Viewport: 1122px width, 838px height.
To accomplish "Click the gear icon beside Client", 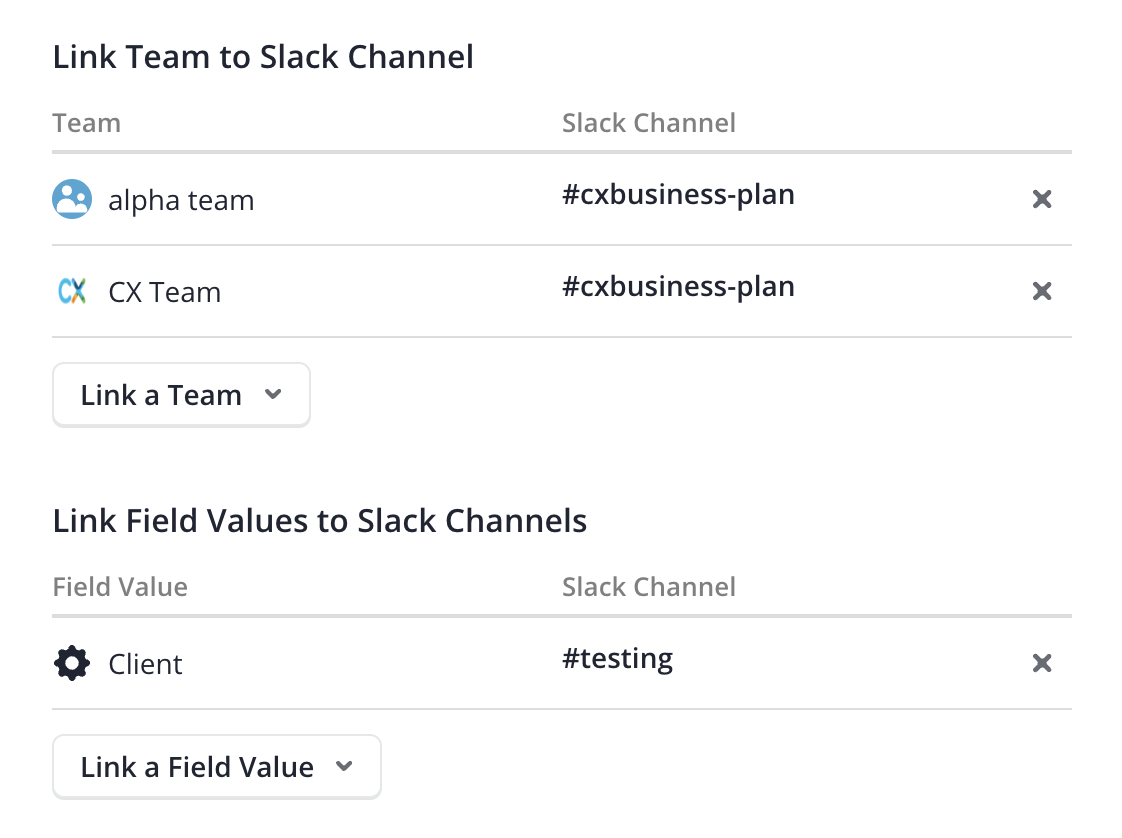I will (x=72, y=663).
